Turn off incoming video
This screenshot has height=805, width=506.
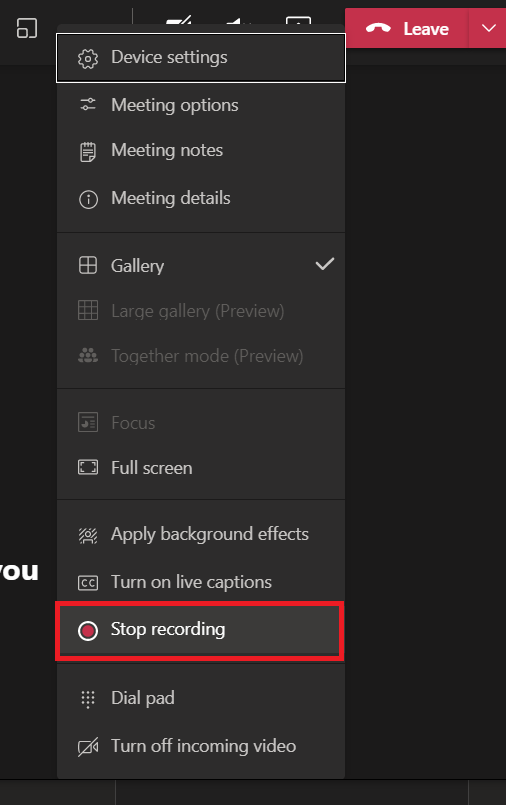[x=201, y=746]
